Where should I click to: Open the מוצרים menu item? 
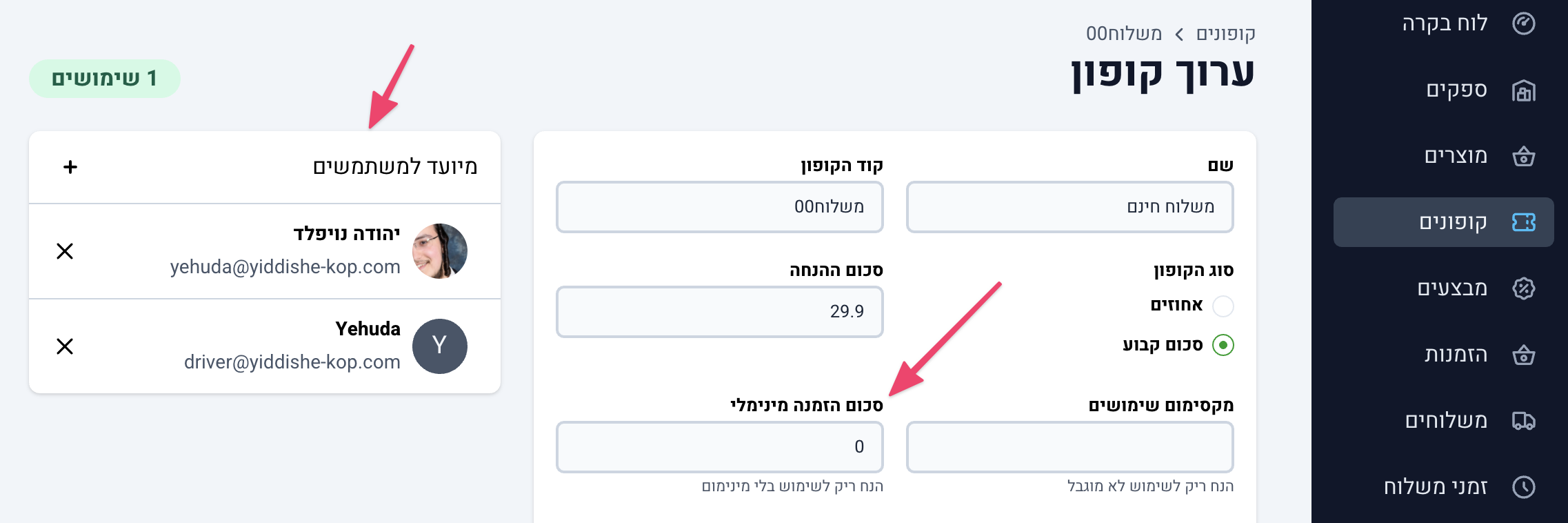coord(1456,156)
